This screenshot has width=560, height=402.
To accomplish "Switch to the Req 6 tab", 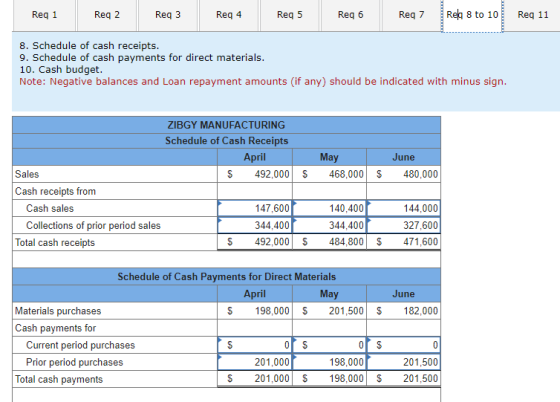I will point(350,15).
